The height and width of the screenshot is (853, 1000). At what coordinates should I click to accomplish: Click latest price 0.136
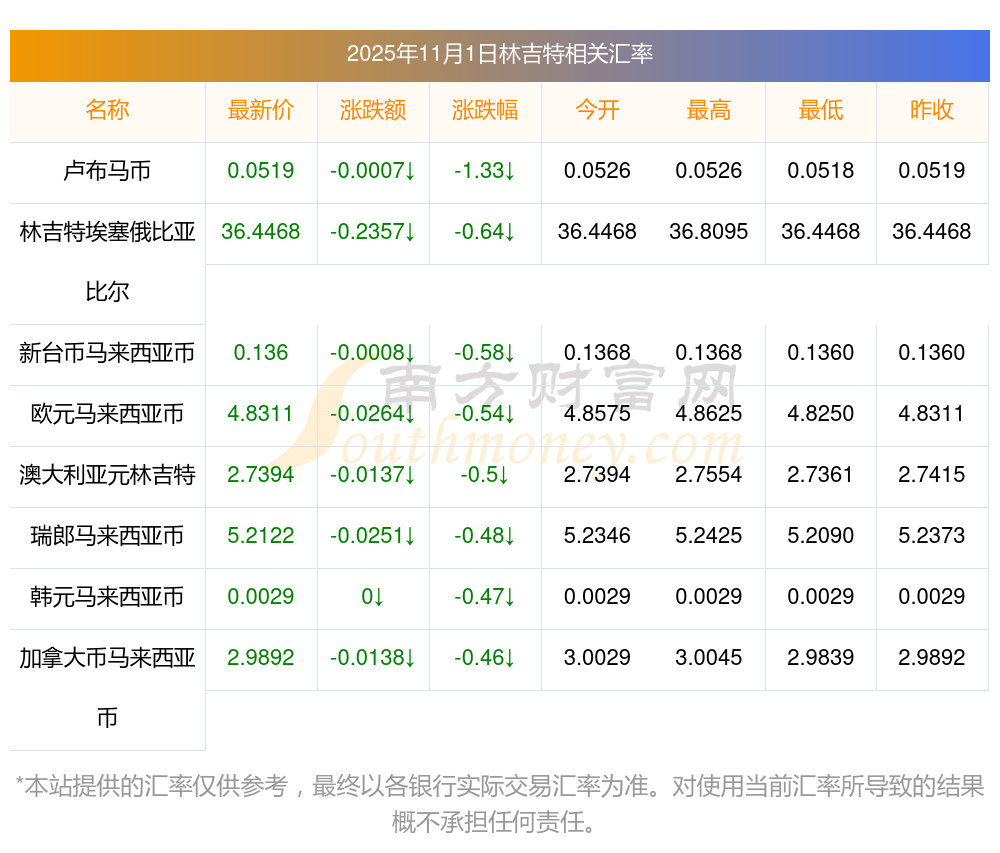point(261,353)
